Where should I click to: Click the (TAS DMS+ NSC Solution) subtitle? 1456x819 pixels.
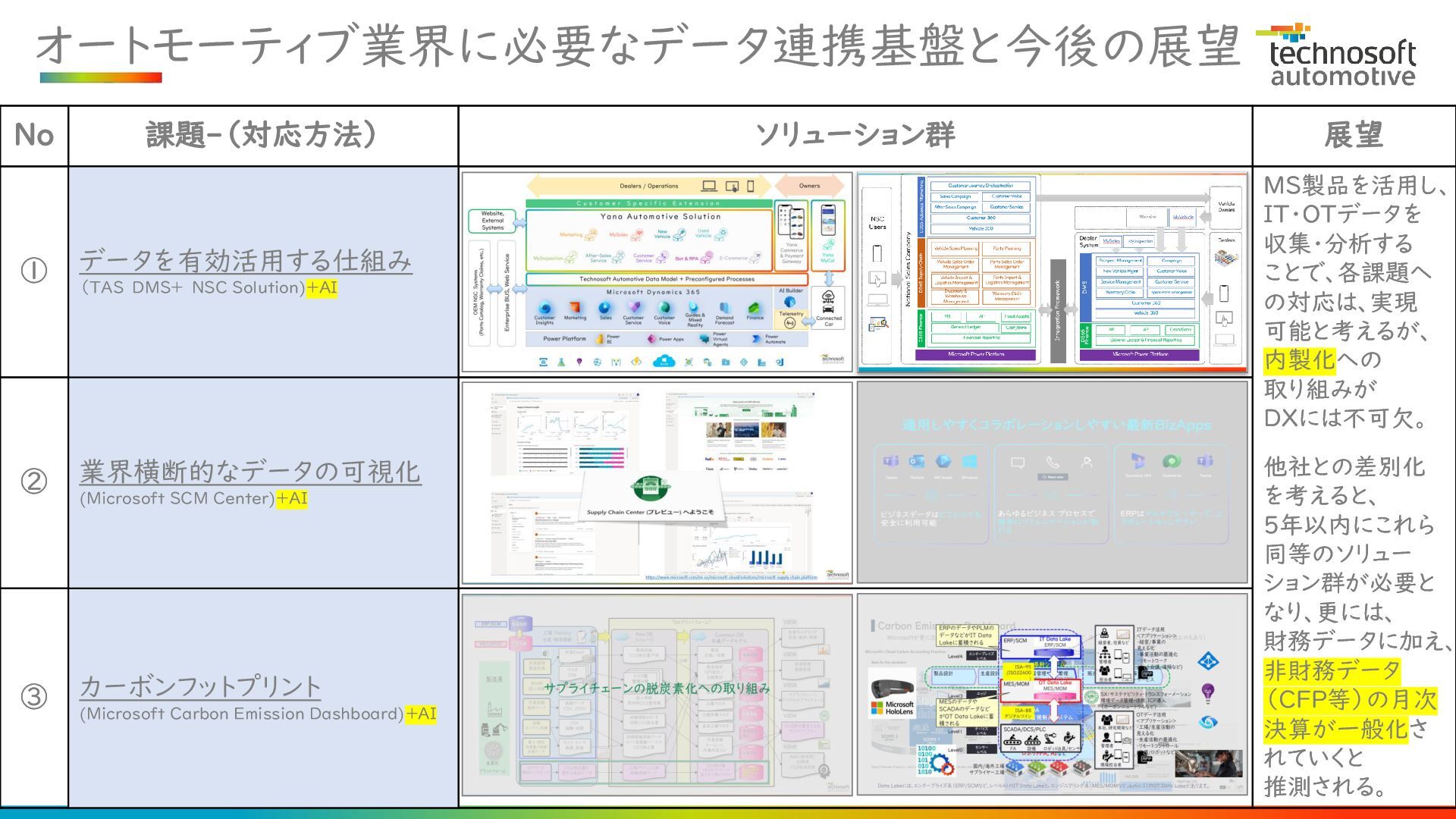coord(193,287)
